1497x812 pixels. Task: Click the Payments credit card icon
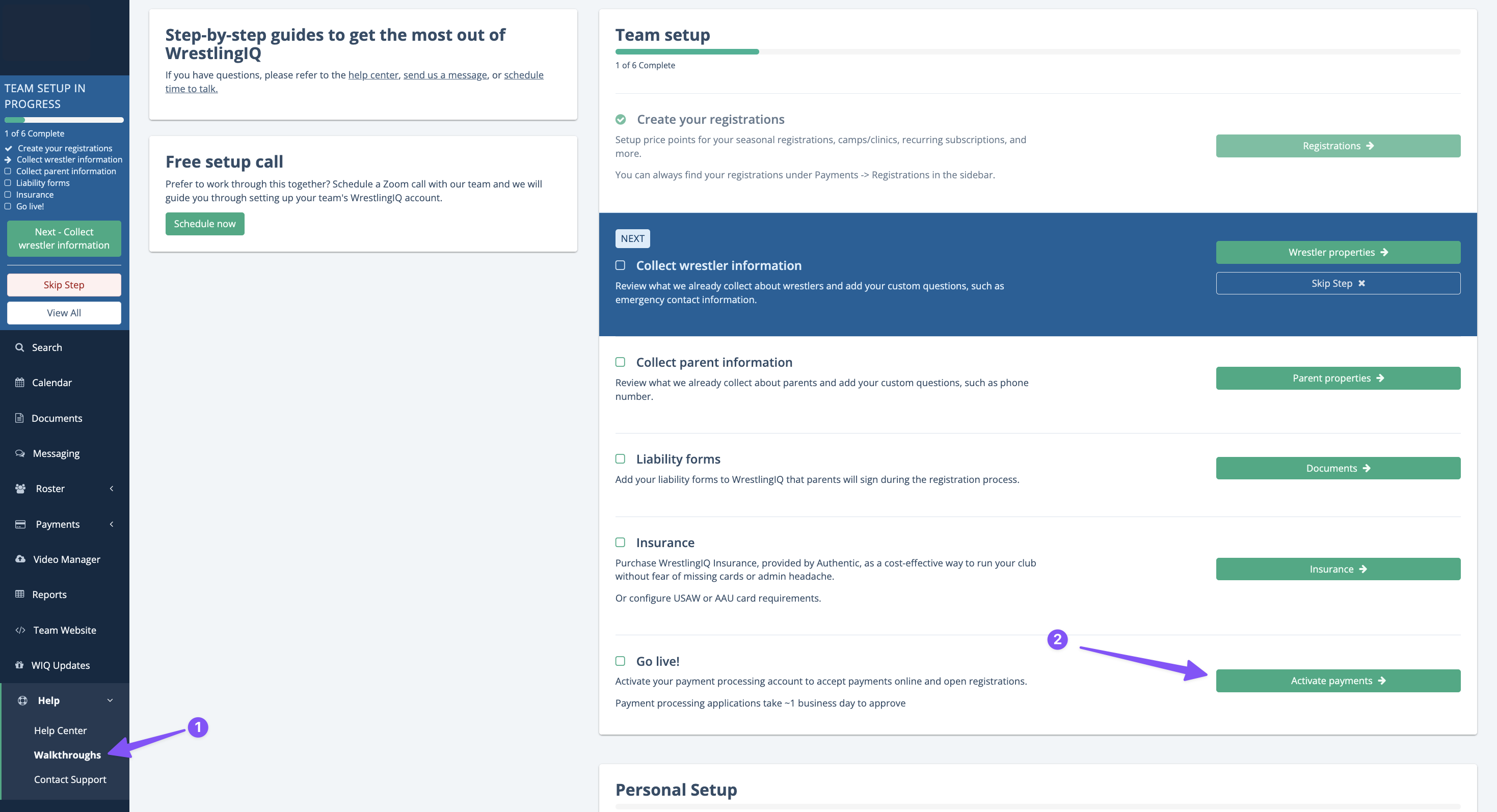[20, 524]
